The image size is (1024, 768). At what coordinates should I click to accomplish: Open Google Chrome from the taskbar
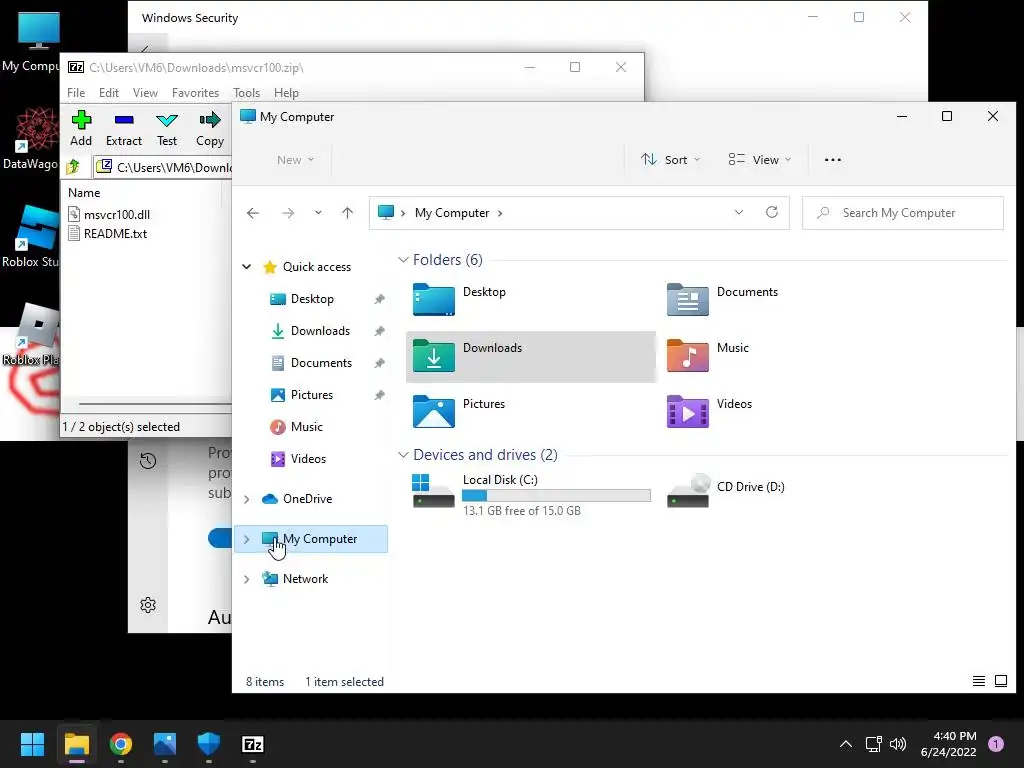click(x=121, y=744)
